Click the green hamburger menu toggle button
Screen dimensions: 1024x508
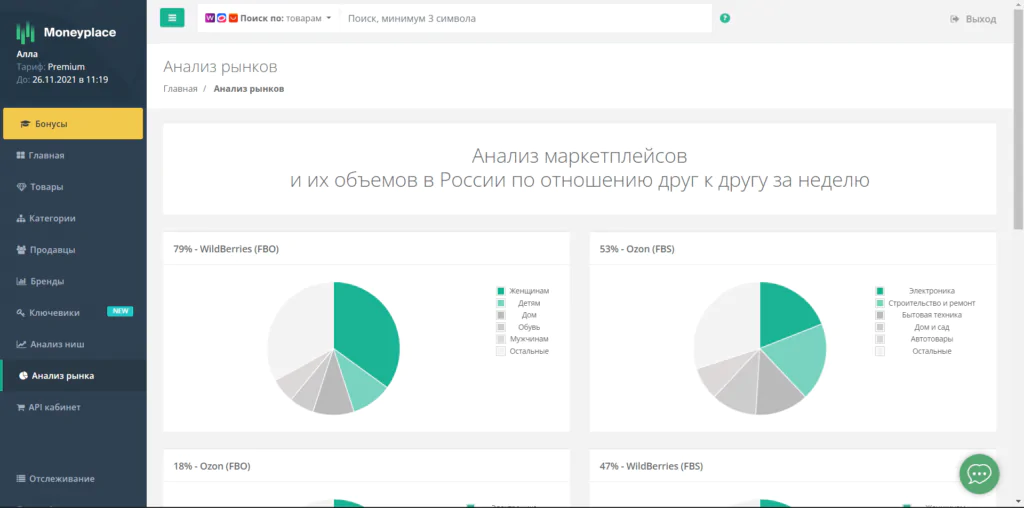(x=172, y=18)
